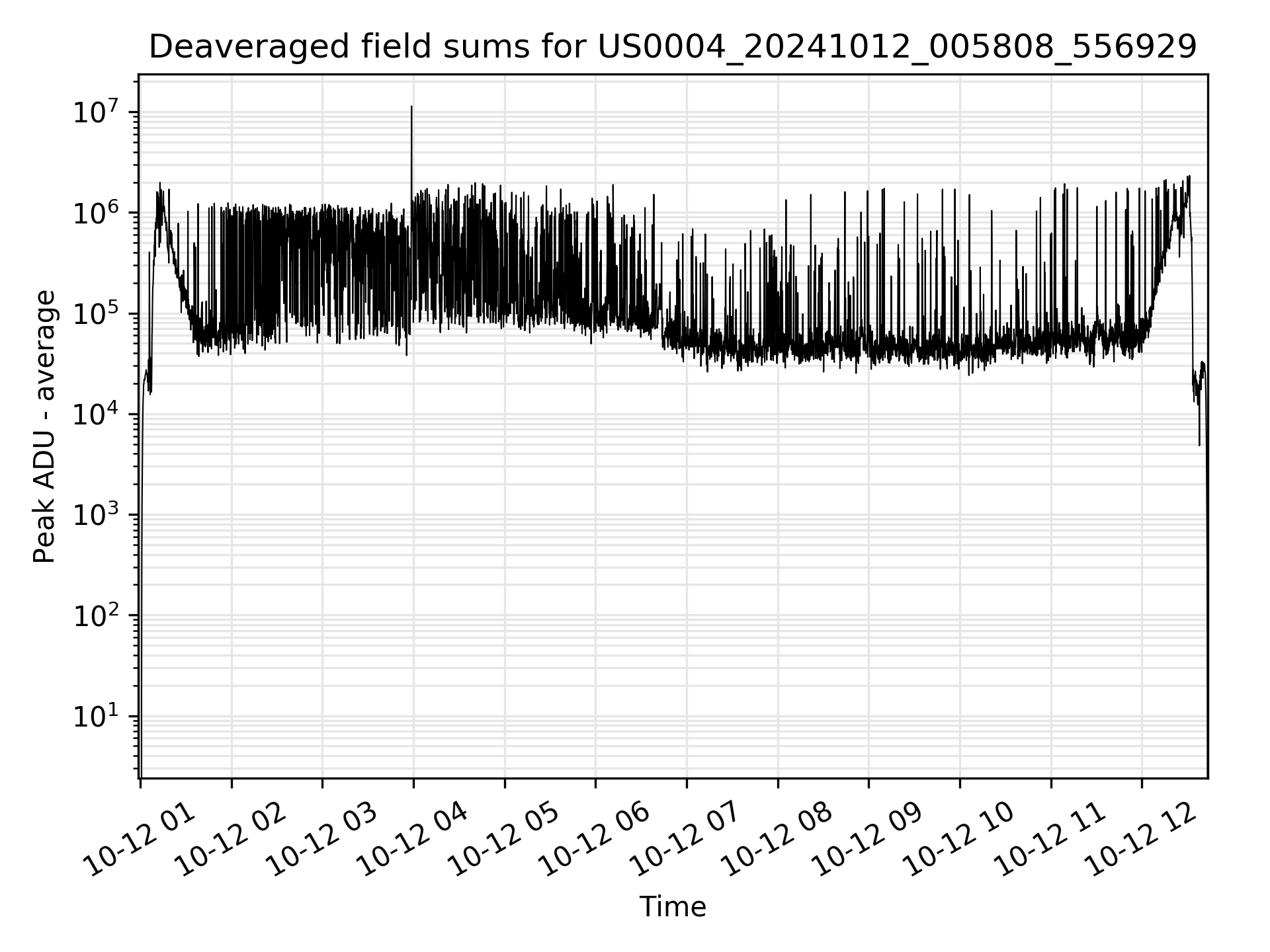Click the y-axis tick label 10^2
The height and width of the screenshot is (952, 1270).
96,614
